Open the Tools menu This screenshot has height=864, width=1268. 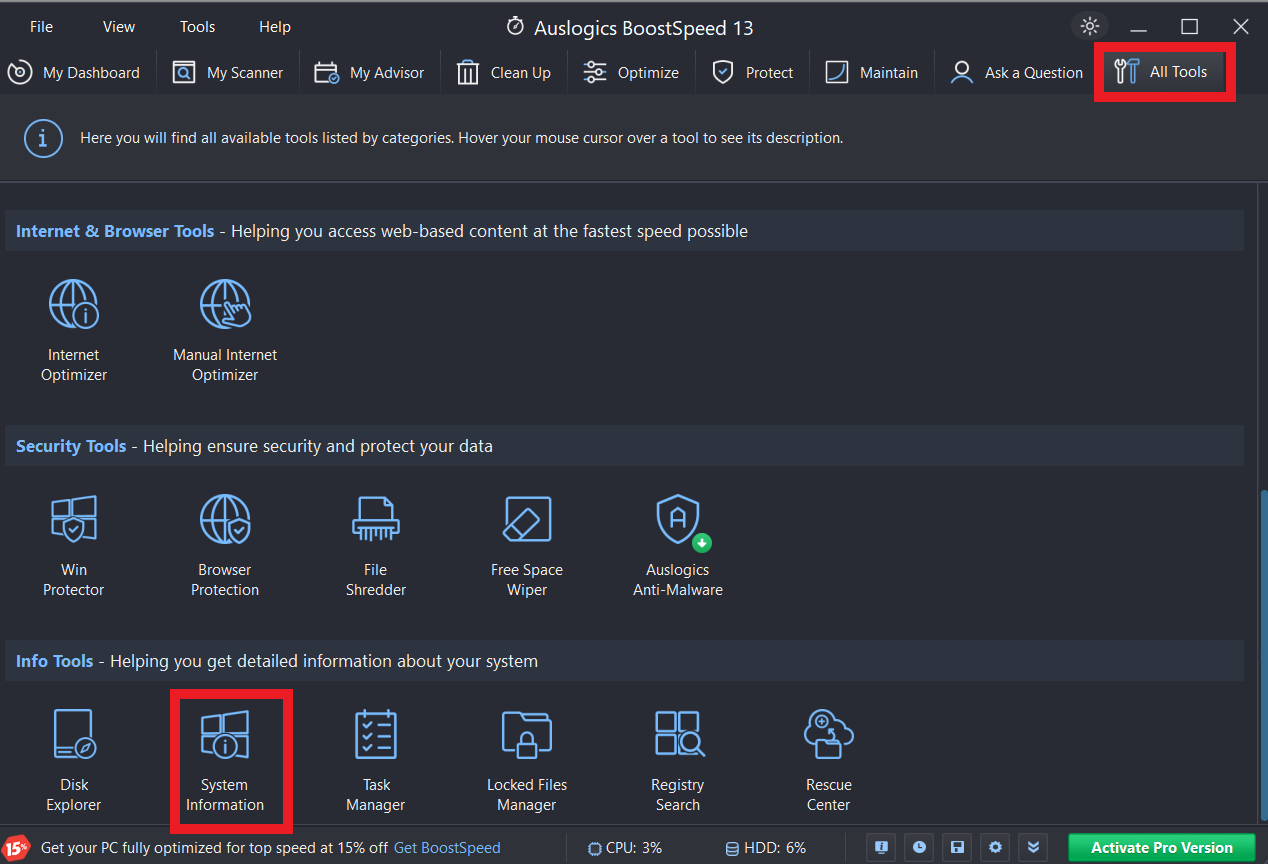(x=197, y=27)
